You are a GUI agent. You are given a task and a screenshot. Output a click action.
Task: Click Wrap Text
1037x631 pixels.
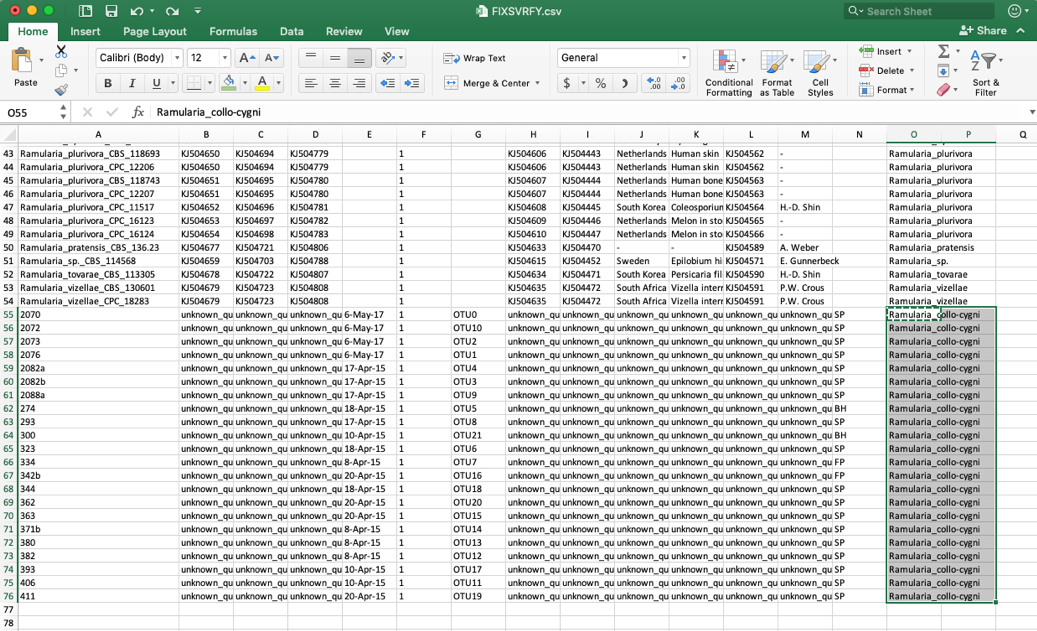(475, 58)
